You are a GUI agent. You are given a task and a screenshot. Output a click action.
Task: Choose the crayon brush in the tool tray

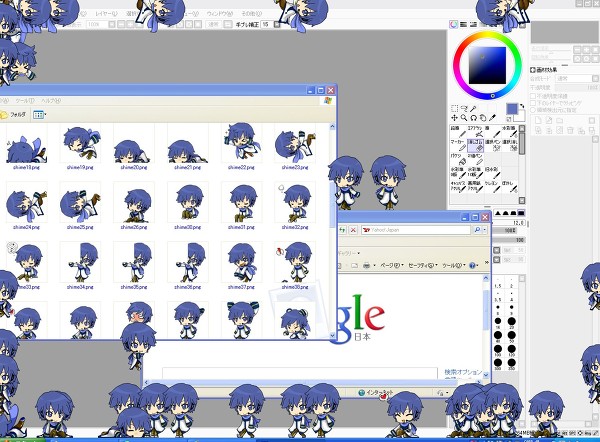493,186
